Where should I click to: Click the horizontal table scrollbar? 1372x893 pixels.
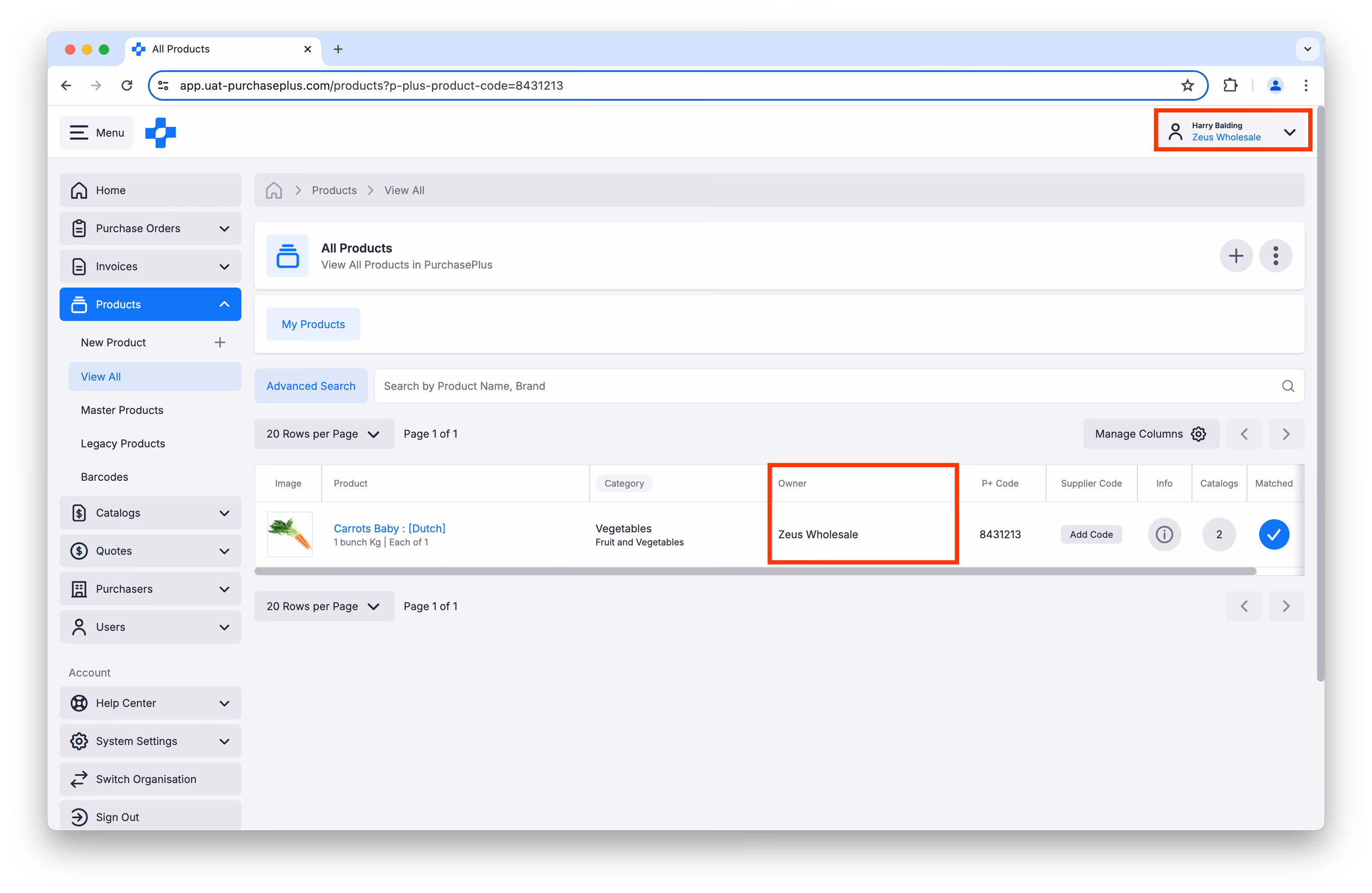(755, 571)
